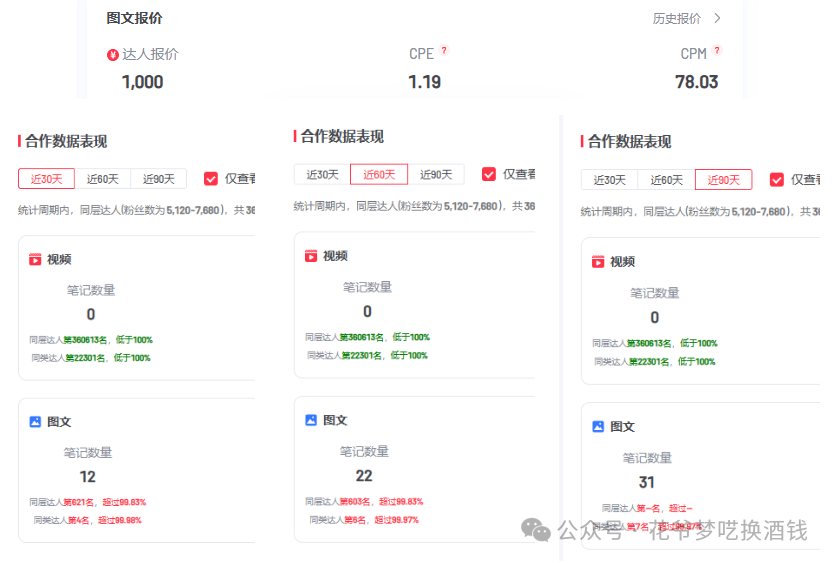Image resolution: width=834 pixels, height=563 pixels.
Task: Select 近60天 in the panel showing 31 image notes
Action: tap(666, 180)
